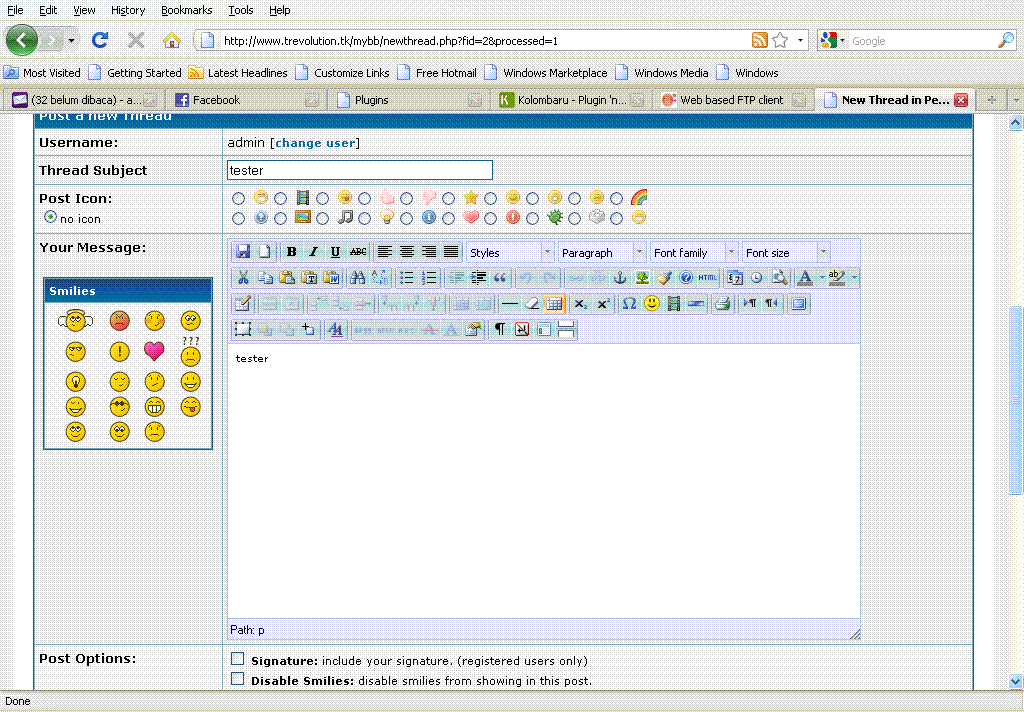Check the Disable Smilies option
Screen dimensions: 1024x712
[x=238, y=679]
